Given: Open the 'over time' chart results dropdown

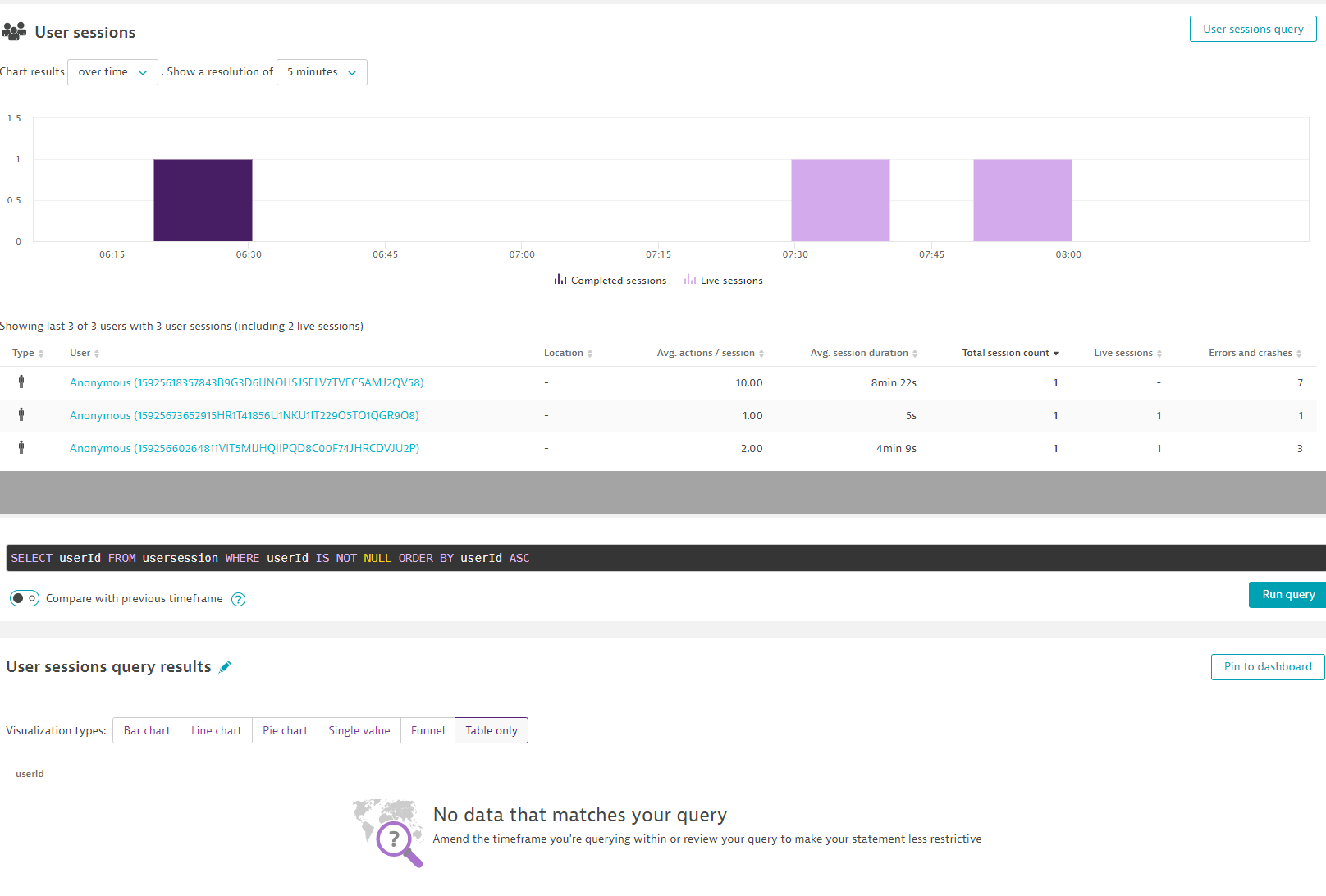Looking at the screenshot, I should click(x=112, y=72).
